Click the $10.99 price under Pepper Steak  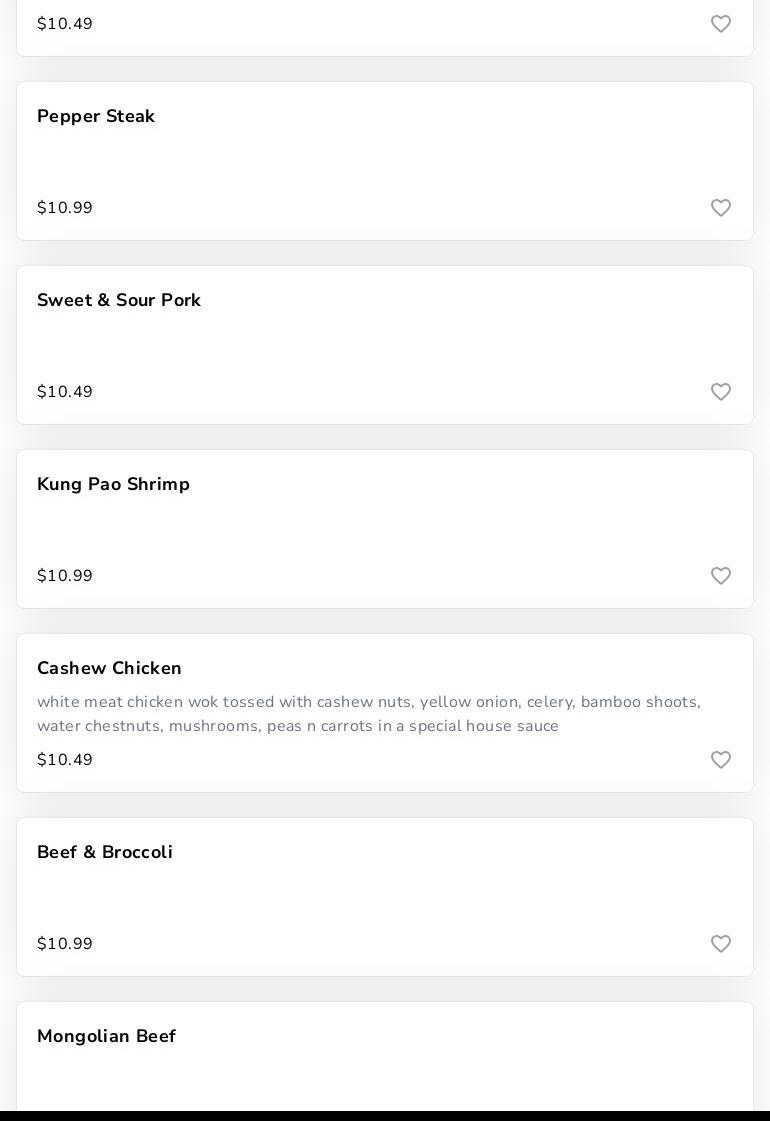65,208
